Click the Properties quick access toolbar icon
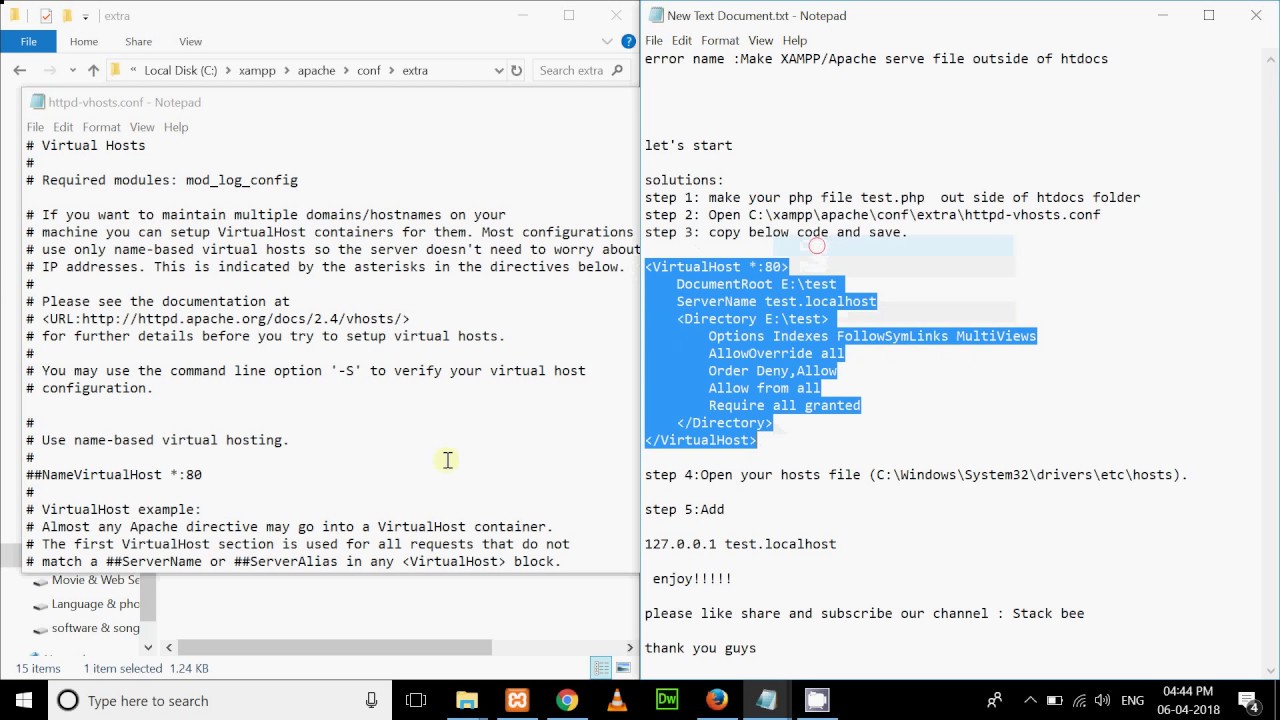Screen dimensions: 1280x720 46,16
